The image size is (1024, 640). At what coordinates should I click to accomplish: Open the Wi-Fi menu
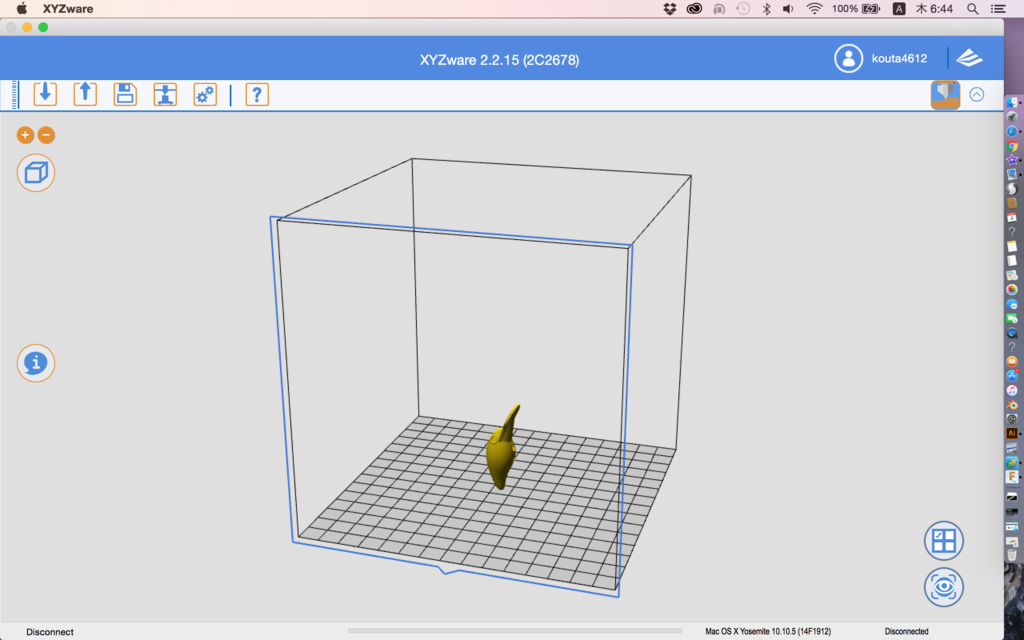(x=814, y=8)
